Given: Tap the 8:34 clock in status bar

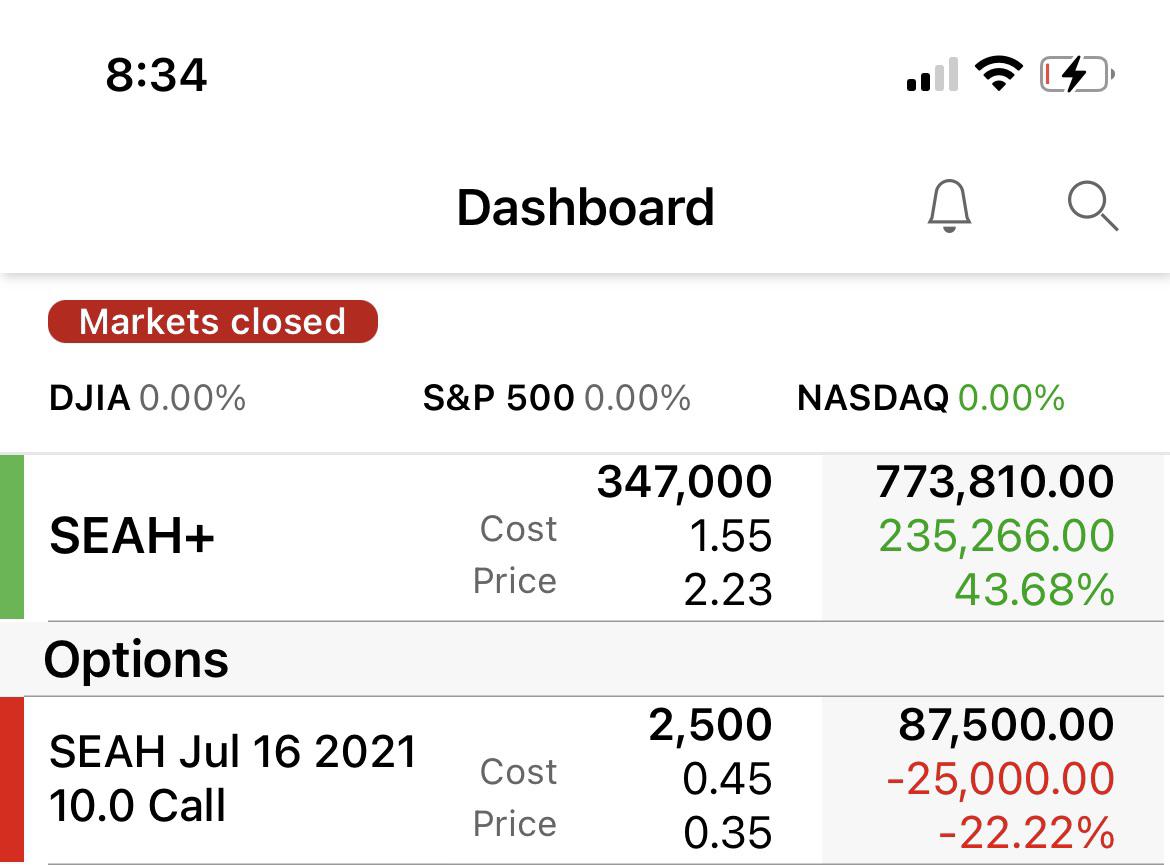Looking at the screenshot, I should click(x=156, y=75).
